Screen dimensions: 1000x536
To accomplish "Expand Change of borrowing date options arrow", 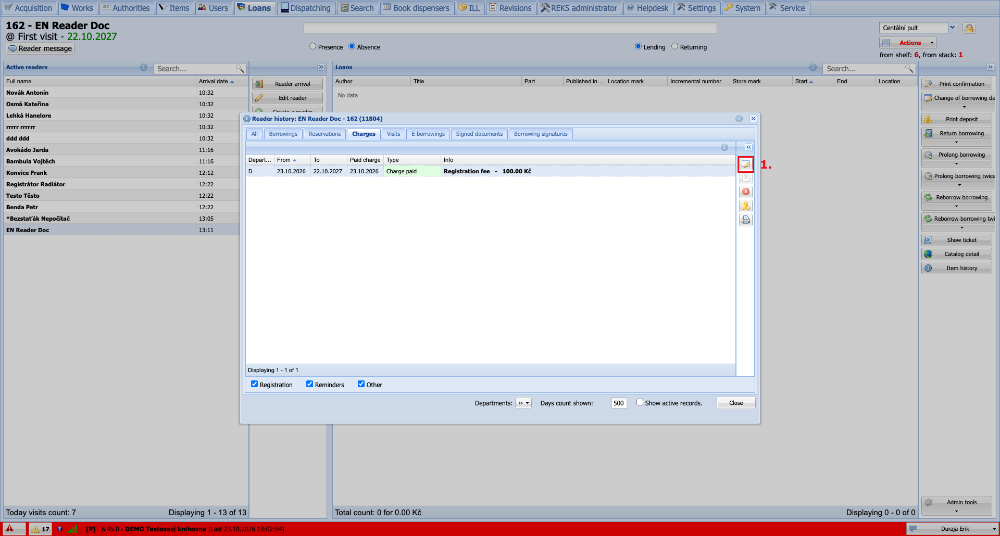I will [x=964, y=107].
